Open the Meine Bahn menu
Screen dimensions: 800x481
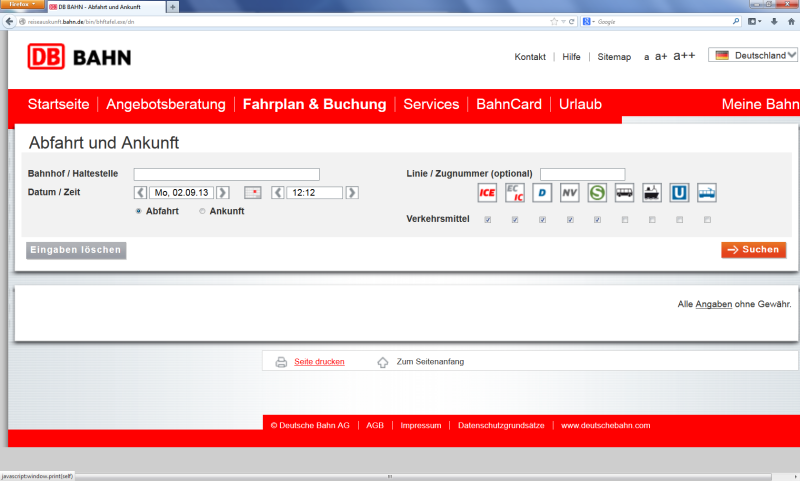[x=760, y=104]
